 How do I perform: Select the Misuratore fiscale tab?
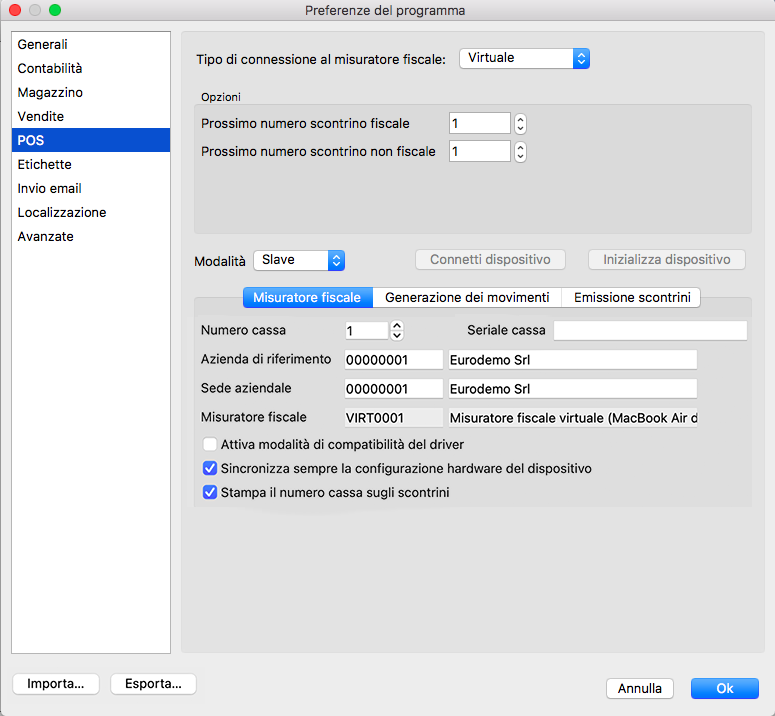(307, 297)
